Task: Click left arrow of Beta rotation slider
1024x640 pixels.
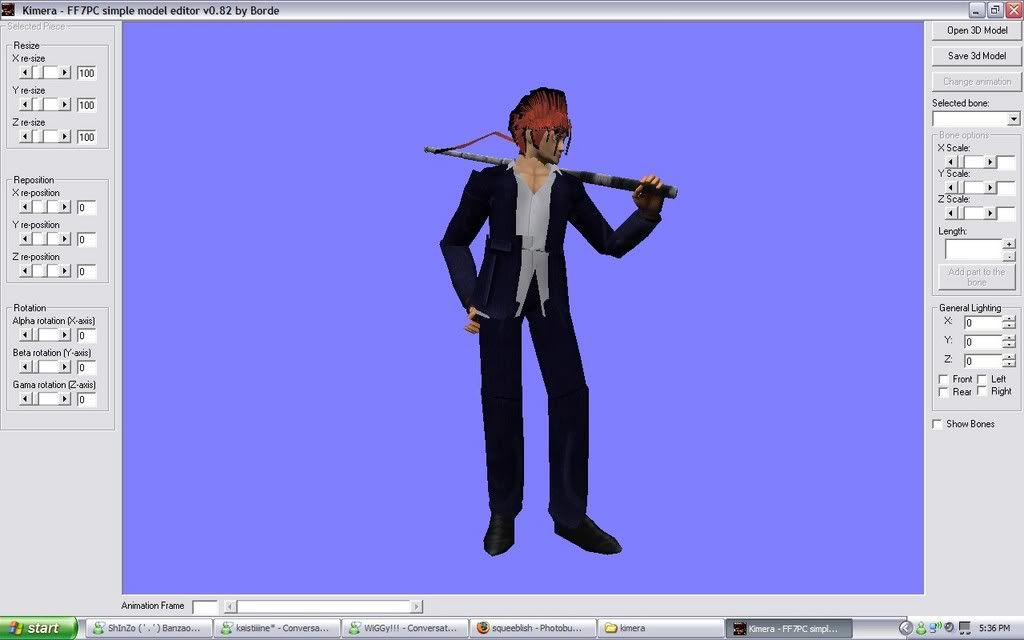Action: 25,367
